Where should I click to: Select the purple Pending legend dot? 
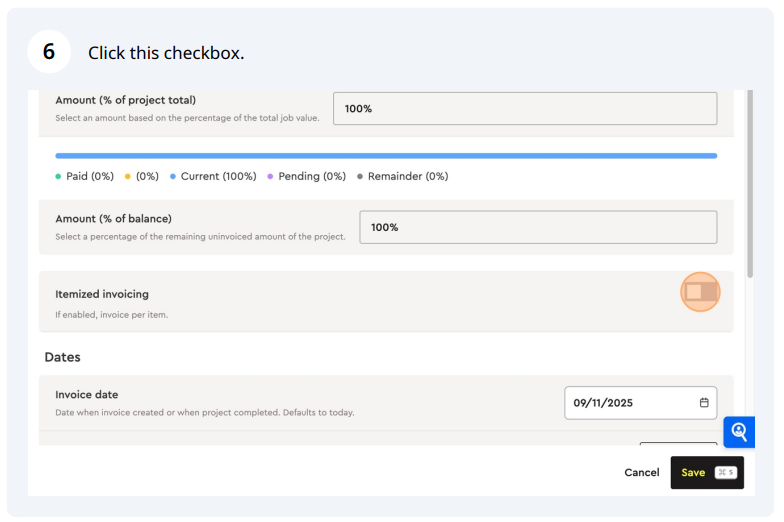tap(270, 176)
